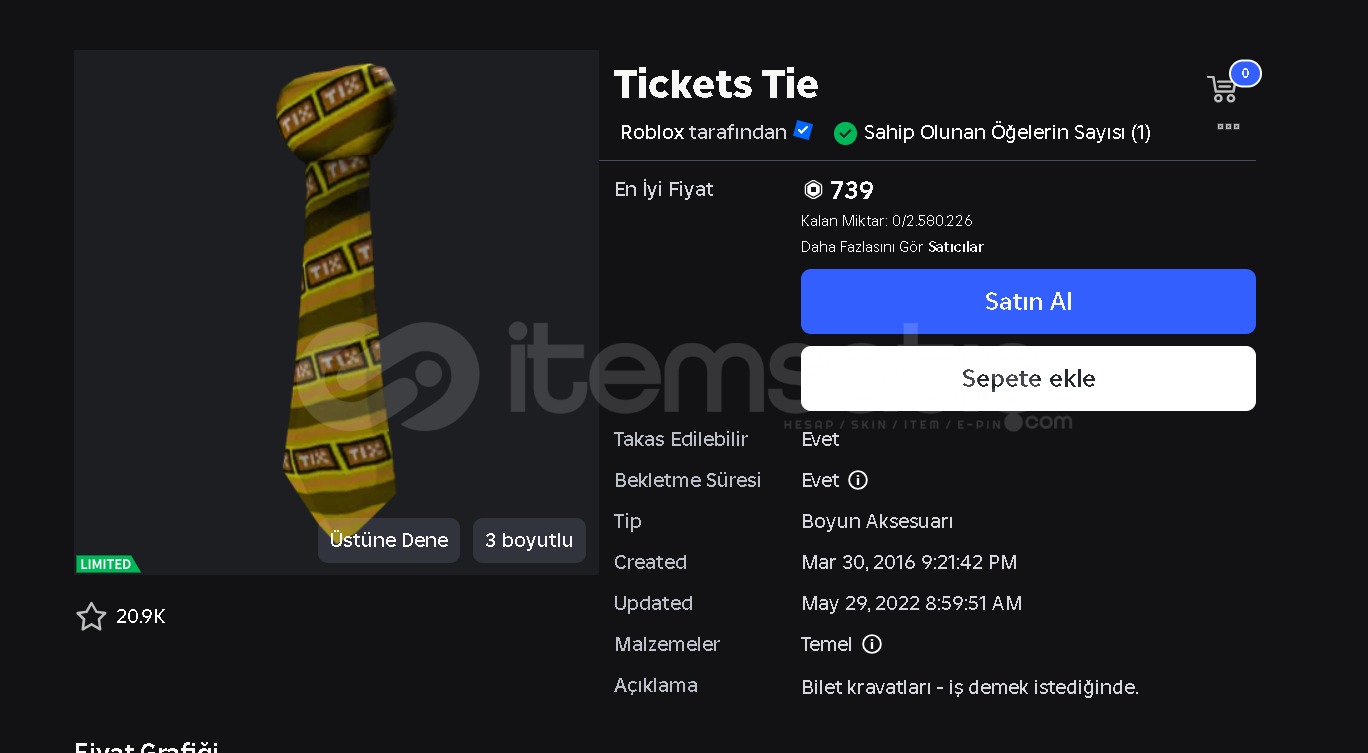
Task: Click the green owned-item checkmark icon
Action: [x=846, y=133]
